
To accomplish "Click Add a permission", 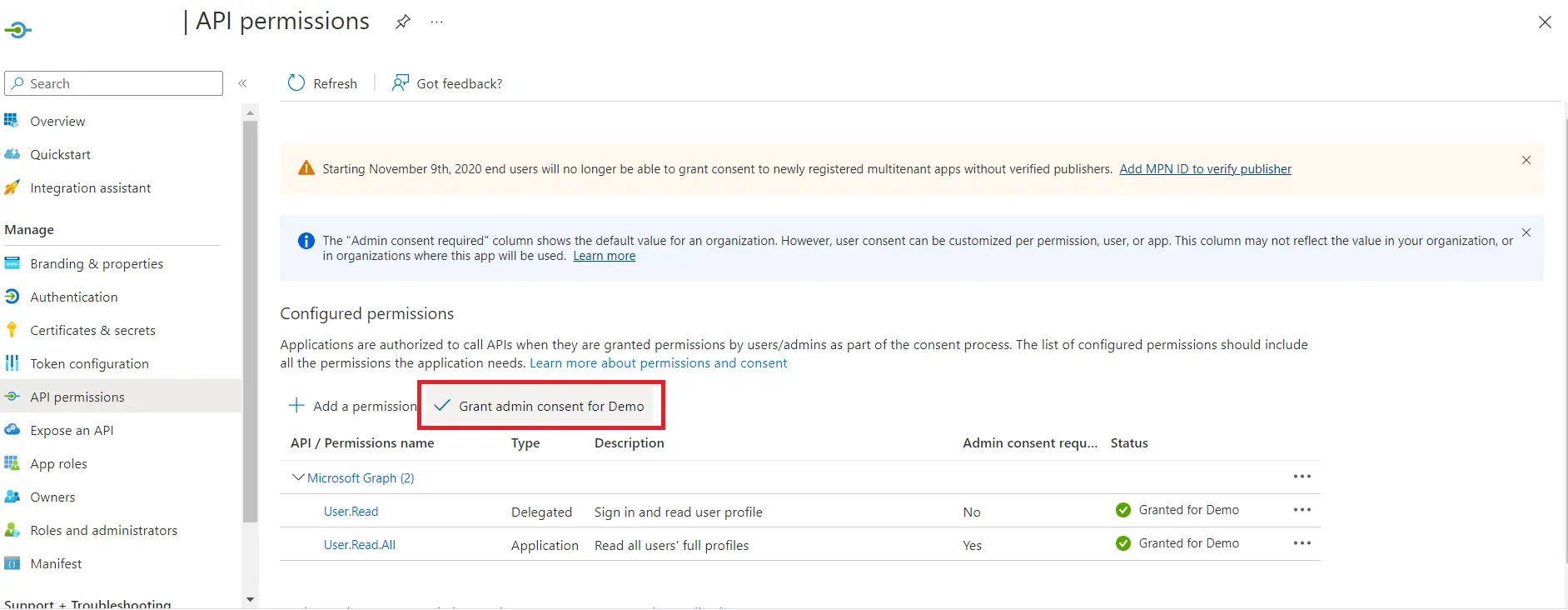I will pos(352,406).
